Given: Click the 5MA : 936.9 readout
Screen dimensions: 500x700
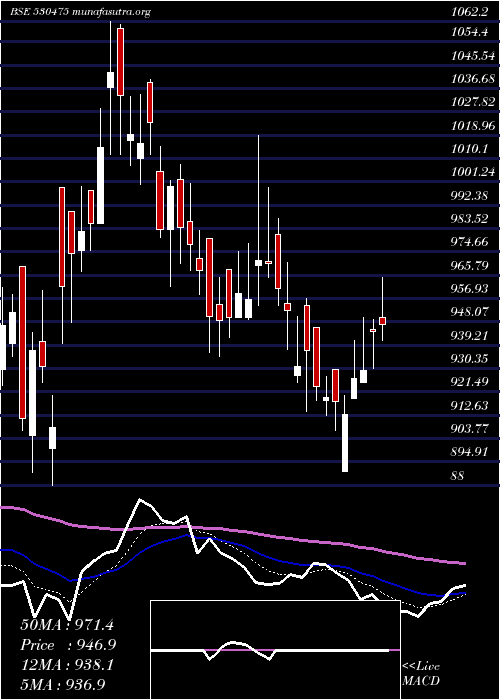Looking at the screenshot, I should click(x=62, y=685).
